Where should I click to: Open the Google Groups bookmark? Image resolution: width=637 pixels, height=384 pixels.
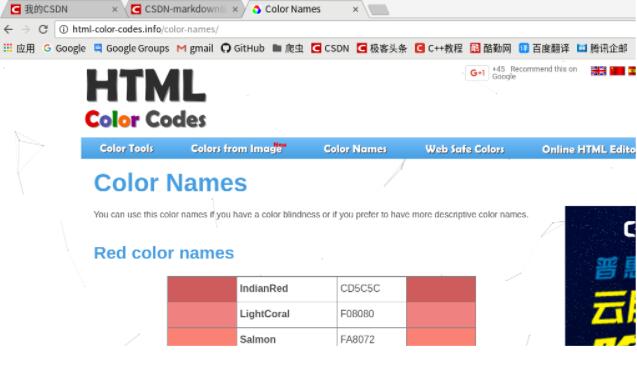click(x=131, y=48)
